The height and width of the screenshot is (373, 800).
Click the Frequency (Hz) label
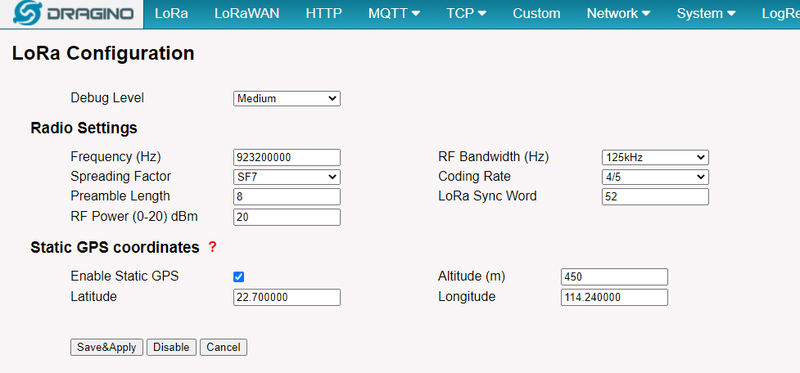pos(116,157)
